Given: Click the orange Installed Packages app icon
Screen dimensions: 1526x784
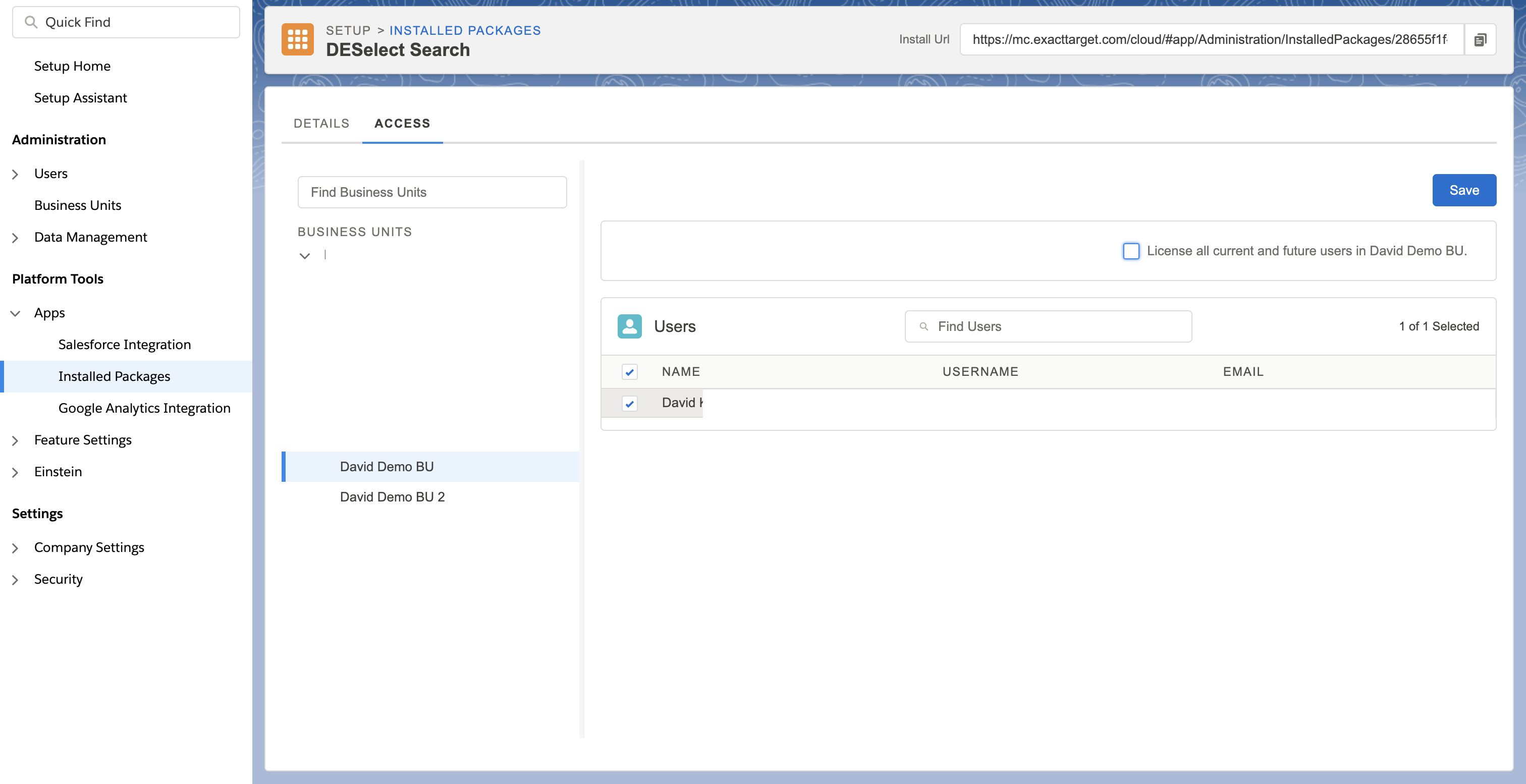Looking at the screenshot, I should (x=297, y=40).
